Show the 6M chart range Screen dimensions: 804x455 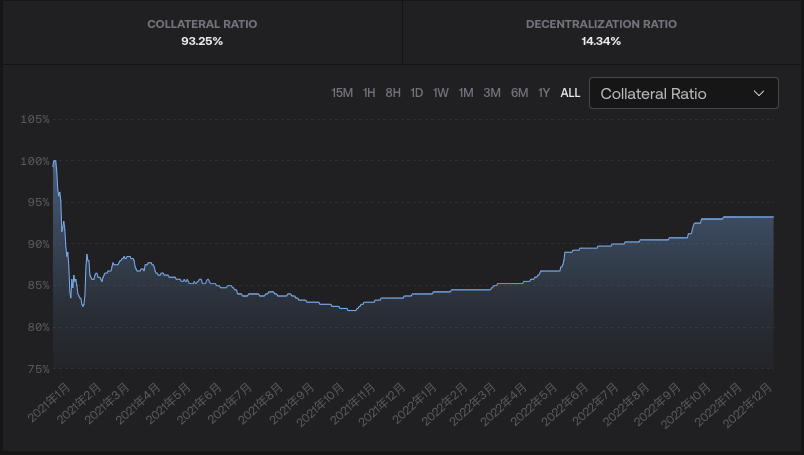click(x=519, y=93)
